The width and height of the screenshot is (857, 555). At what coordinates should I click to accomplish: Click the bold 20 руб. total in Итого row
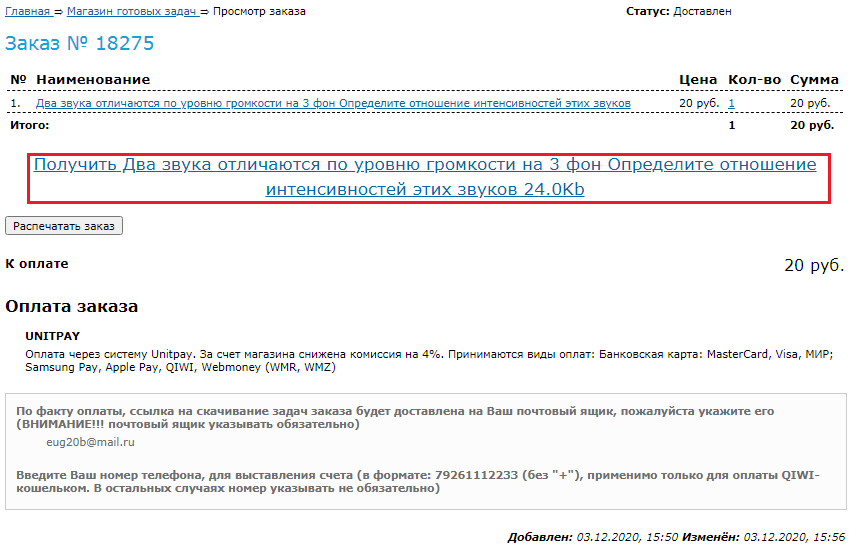812,125
